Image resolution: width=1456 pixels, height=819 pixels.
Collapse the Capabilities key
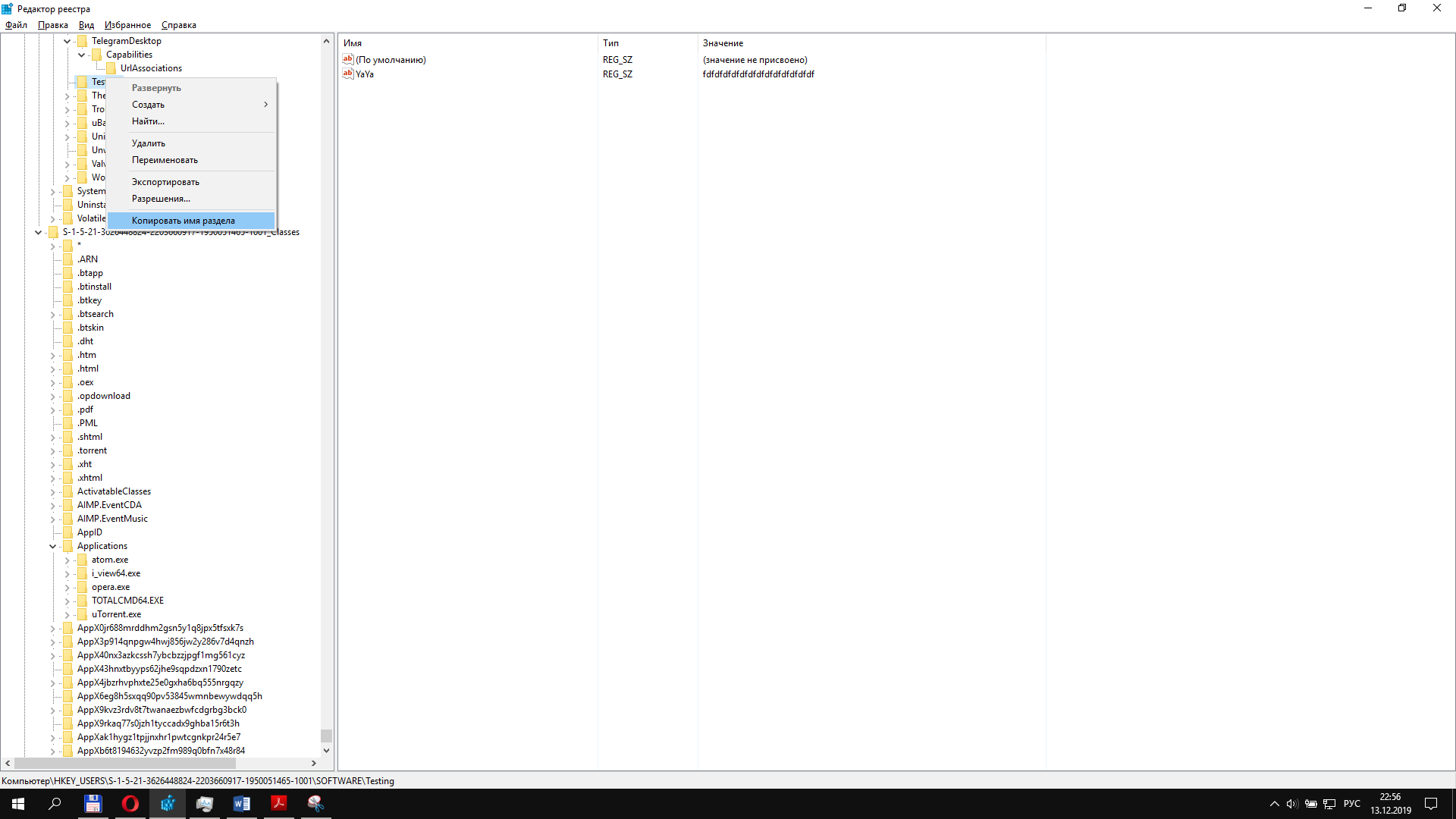81,55
